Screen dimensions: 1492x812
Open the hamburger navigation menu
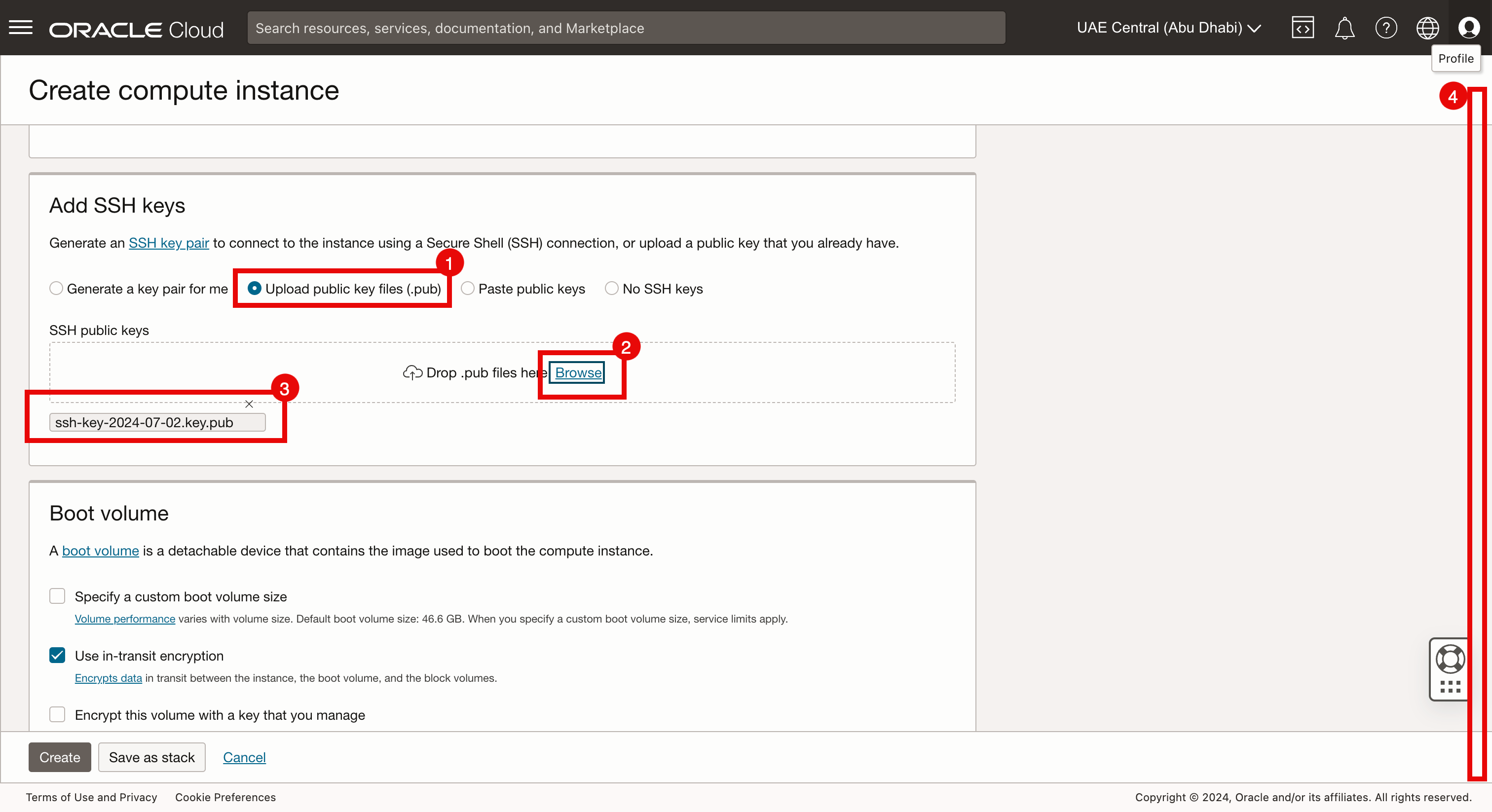click(21, 27)
